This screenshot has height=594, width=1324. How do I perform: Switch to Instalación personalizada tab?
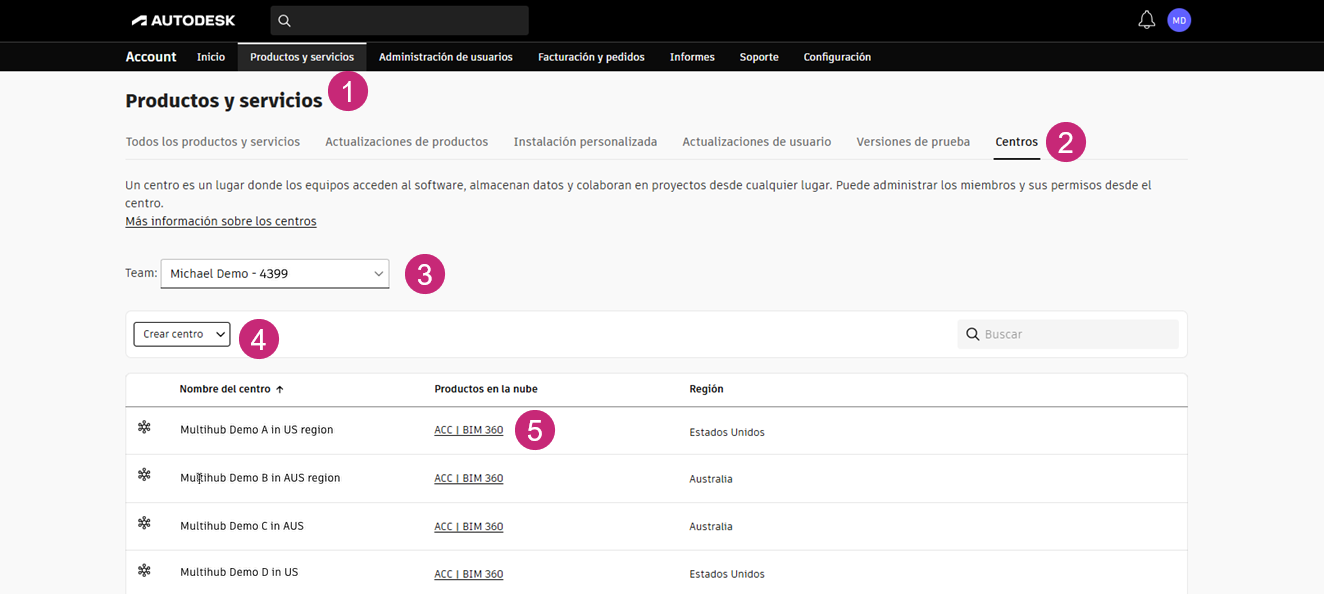(585, 142)
